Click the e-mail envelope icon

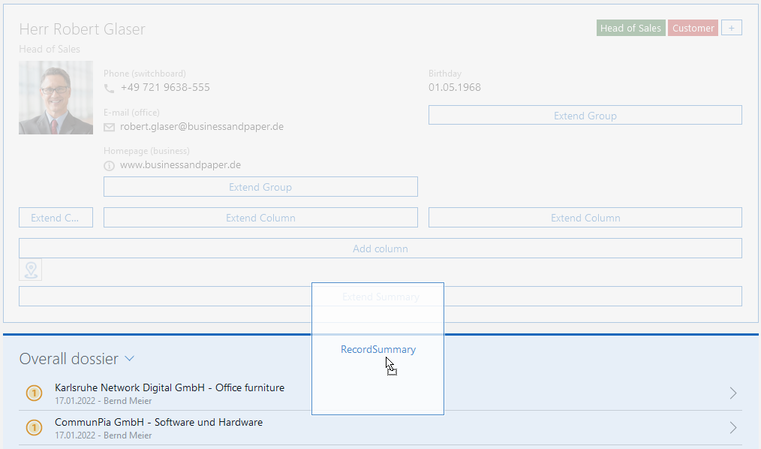click(110, 127)
